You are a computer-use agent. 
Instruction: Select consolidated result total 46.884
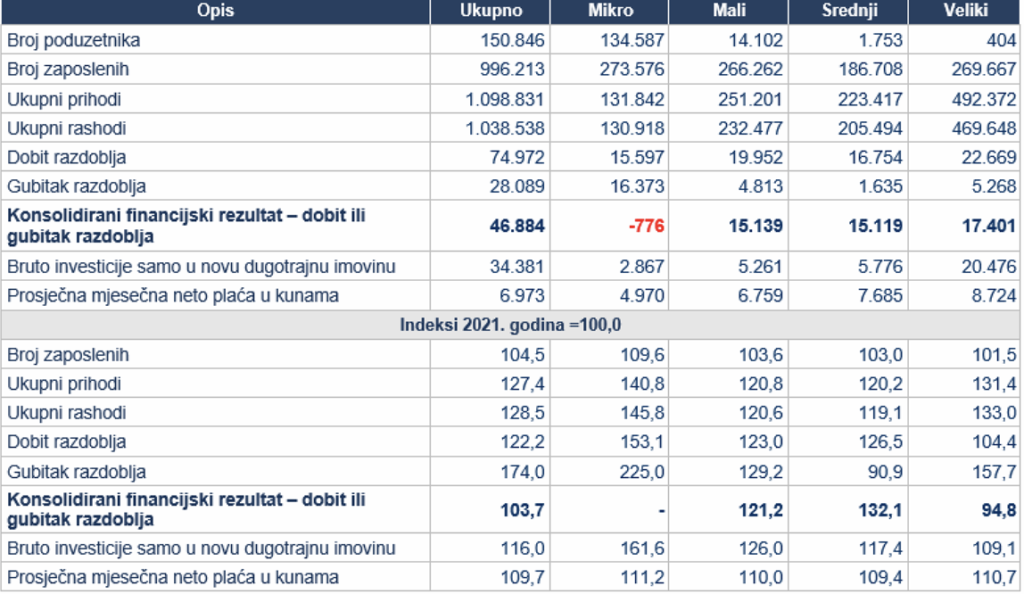pos(519,227)
